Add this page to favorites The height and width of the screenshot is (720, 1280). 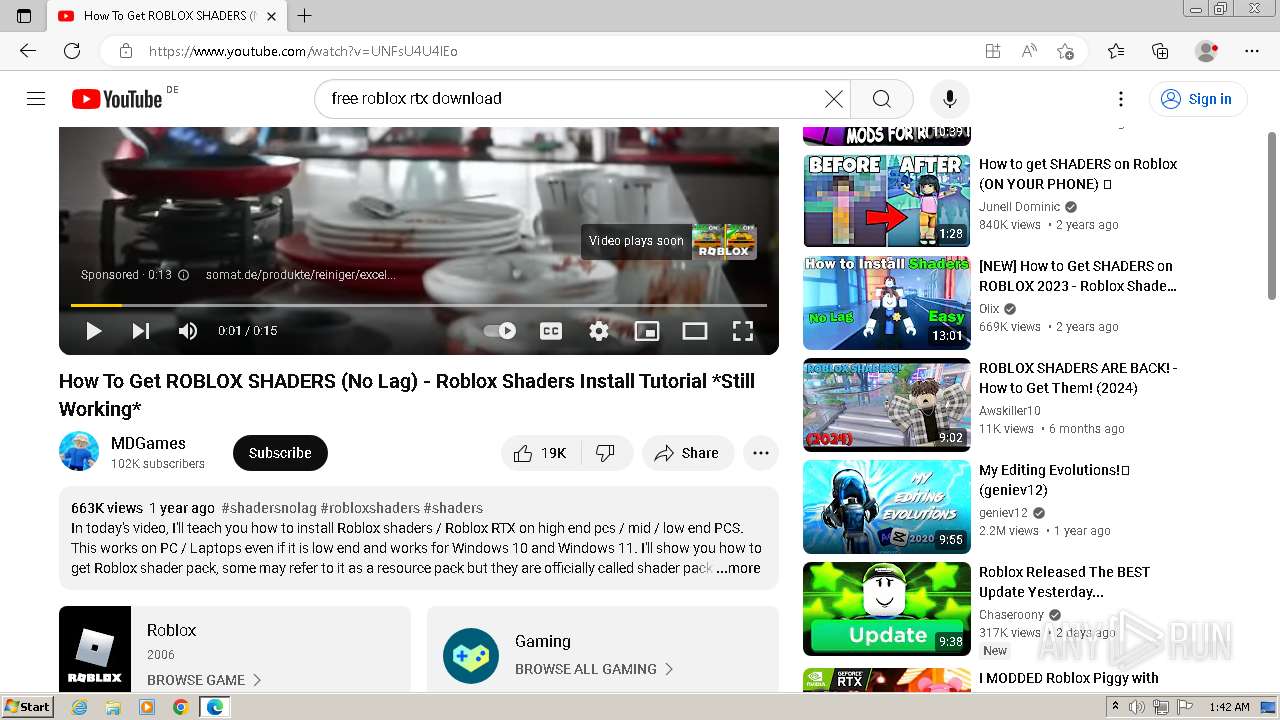pyautogui.click(x=1066, y=51)
